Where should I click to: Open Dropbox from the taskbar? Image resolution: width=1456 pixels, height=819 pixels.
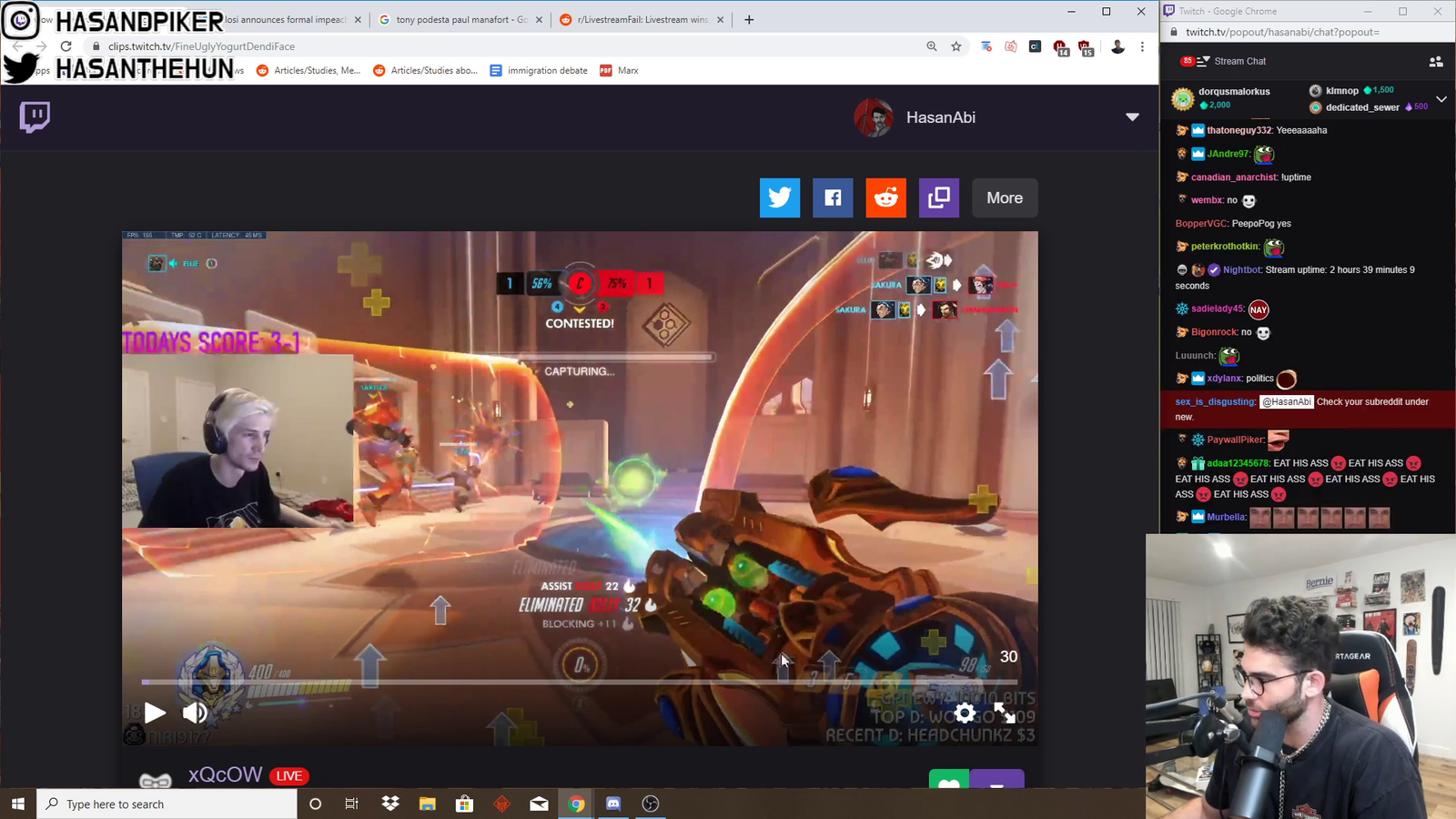point(390,804)
